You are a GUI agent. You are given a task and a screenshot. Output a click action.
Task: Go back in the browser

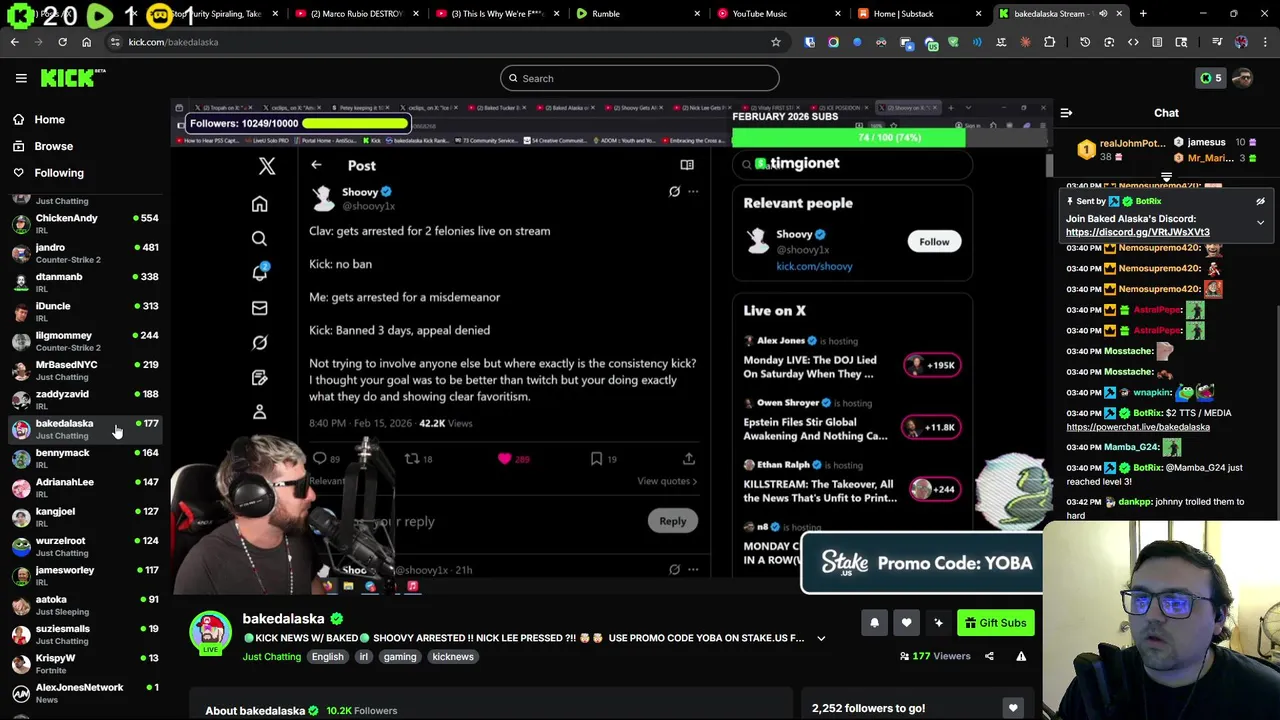pos(14,42)
